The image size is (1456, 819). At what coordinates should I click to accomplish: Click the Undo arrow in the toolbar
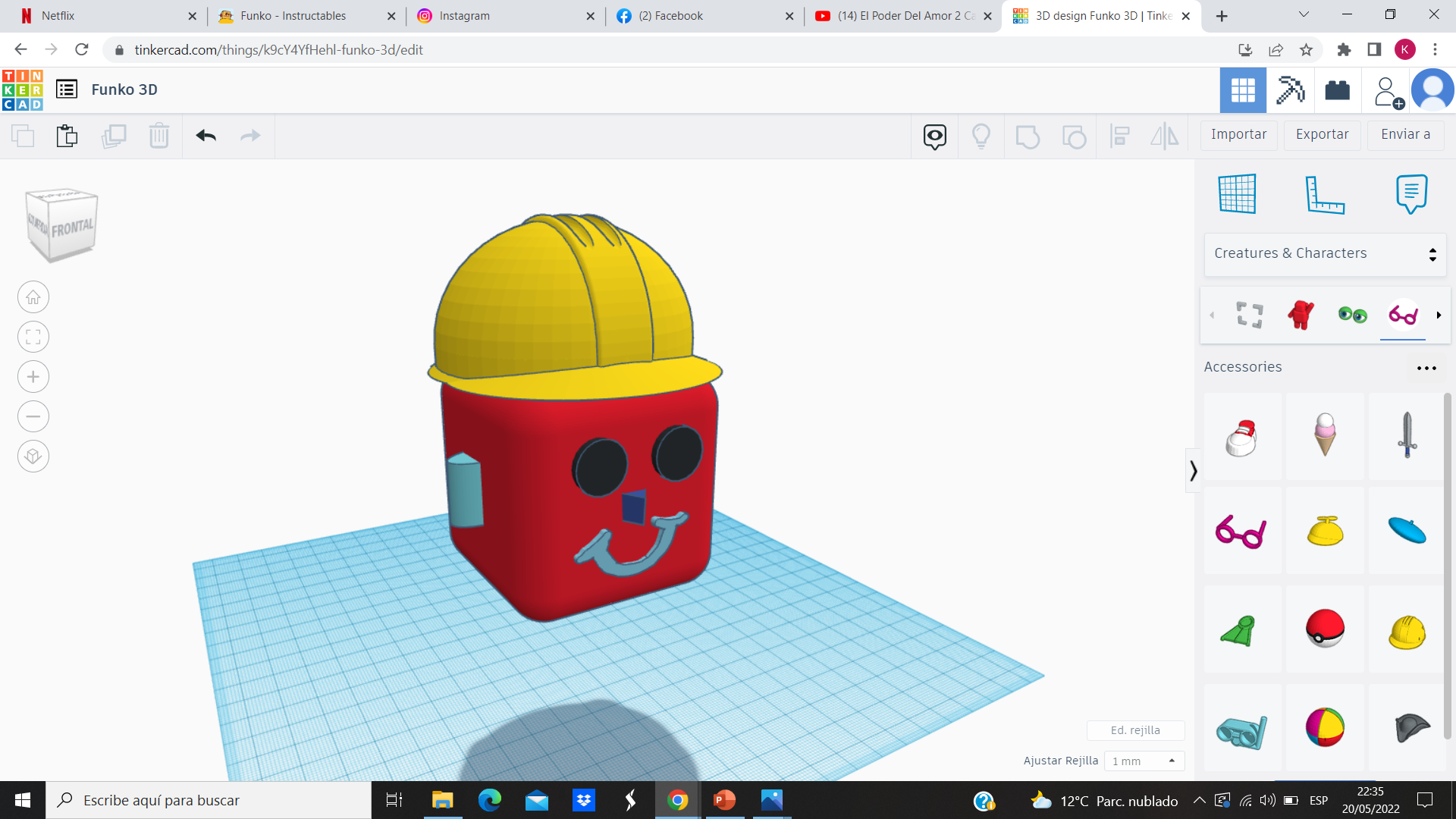(x=206, y=136)
